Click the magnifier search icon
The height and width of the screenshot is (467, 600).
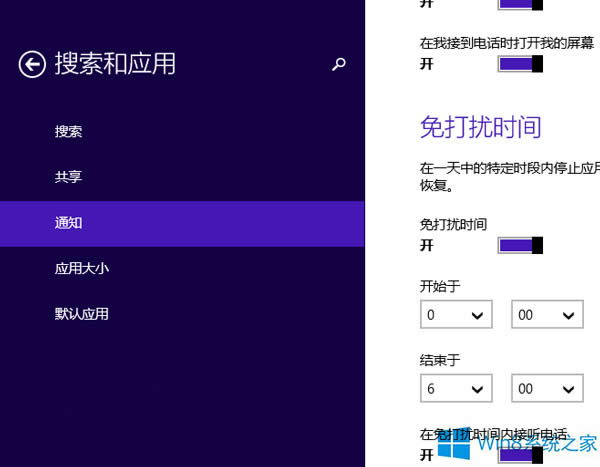(339, 65)
